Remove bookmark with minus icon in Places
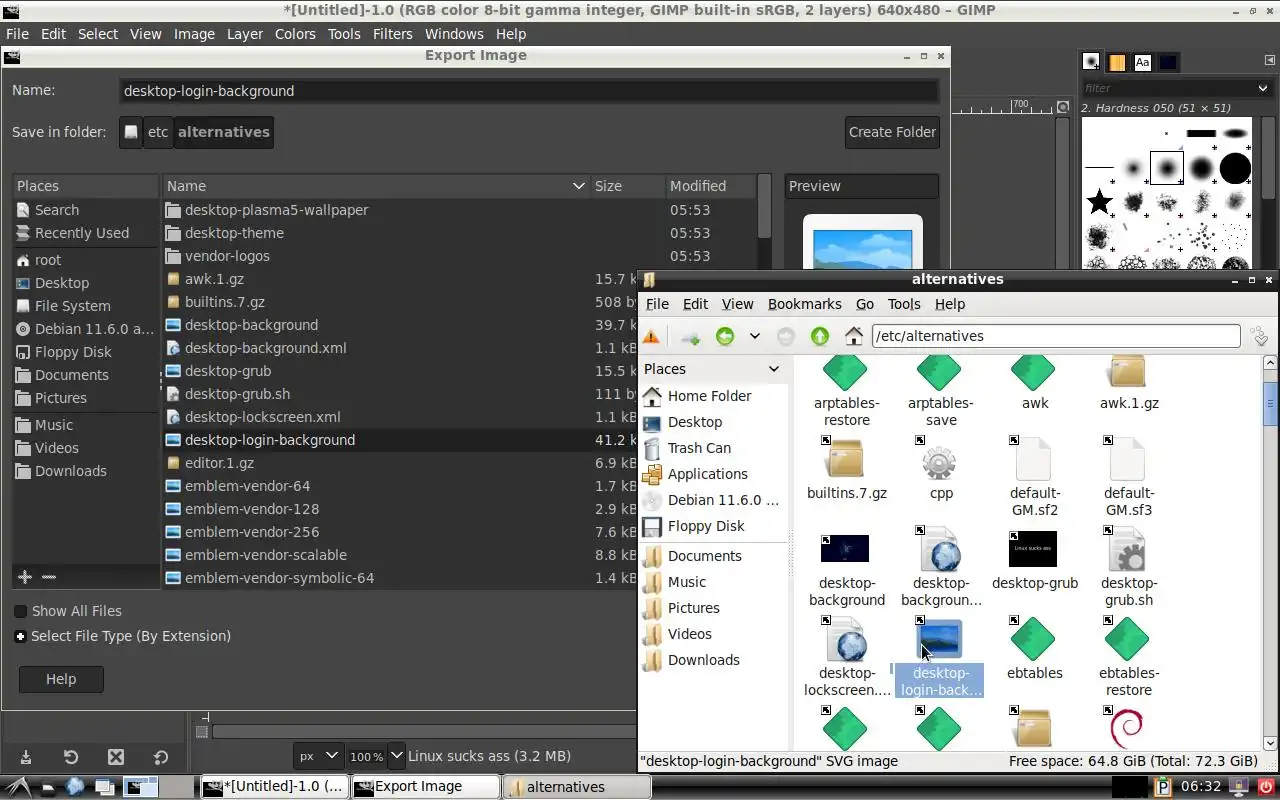The width and height of the screenshot is (1280, 800). (x=48, y=577)
